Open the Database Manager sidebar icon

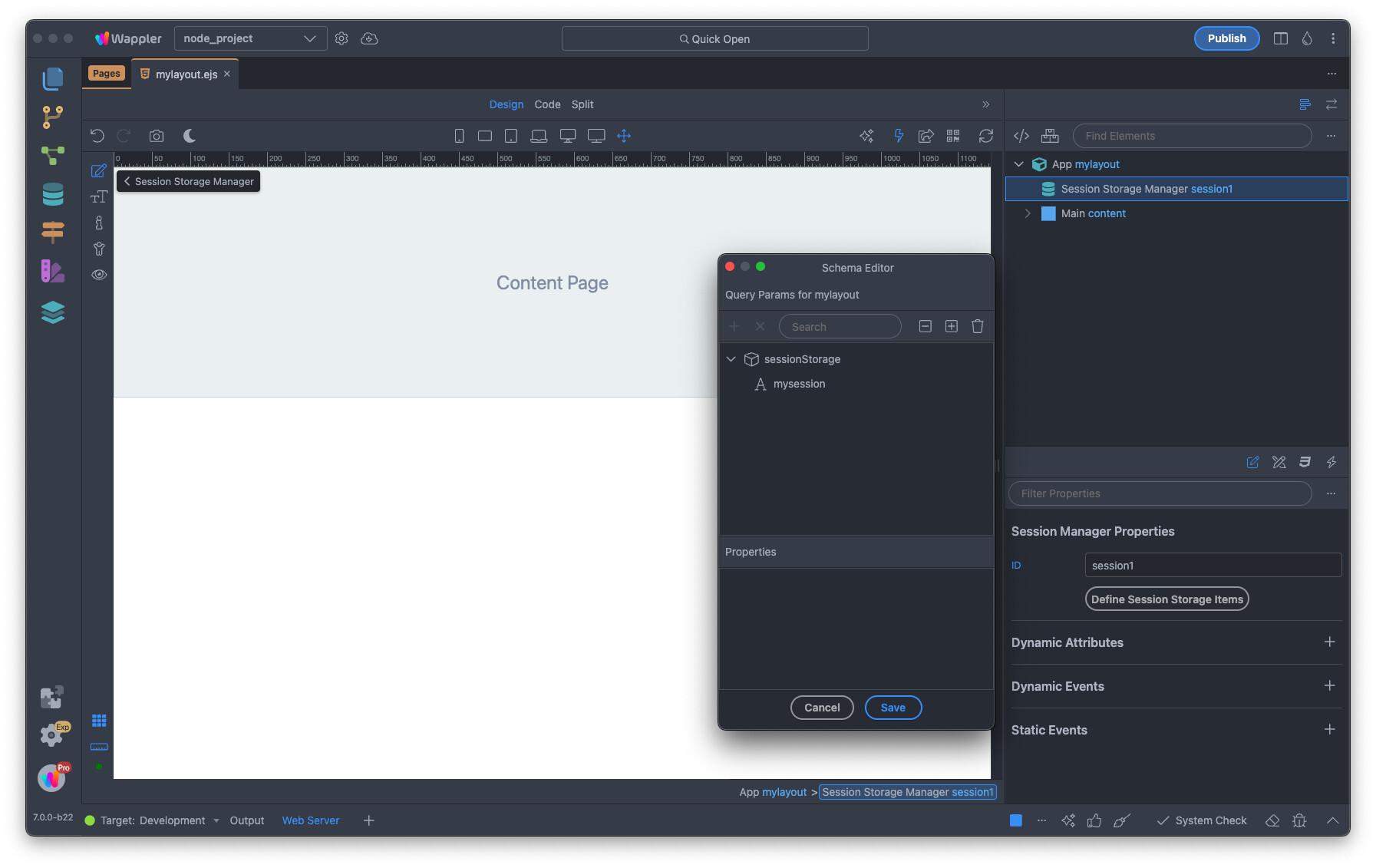[52, 194]
